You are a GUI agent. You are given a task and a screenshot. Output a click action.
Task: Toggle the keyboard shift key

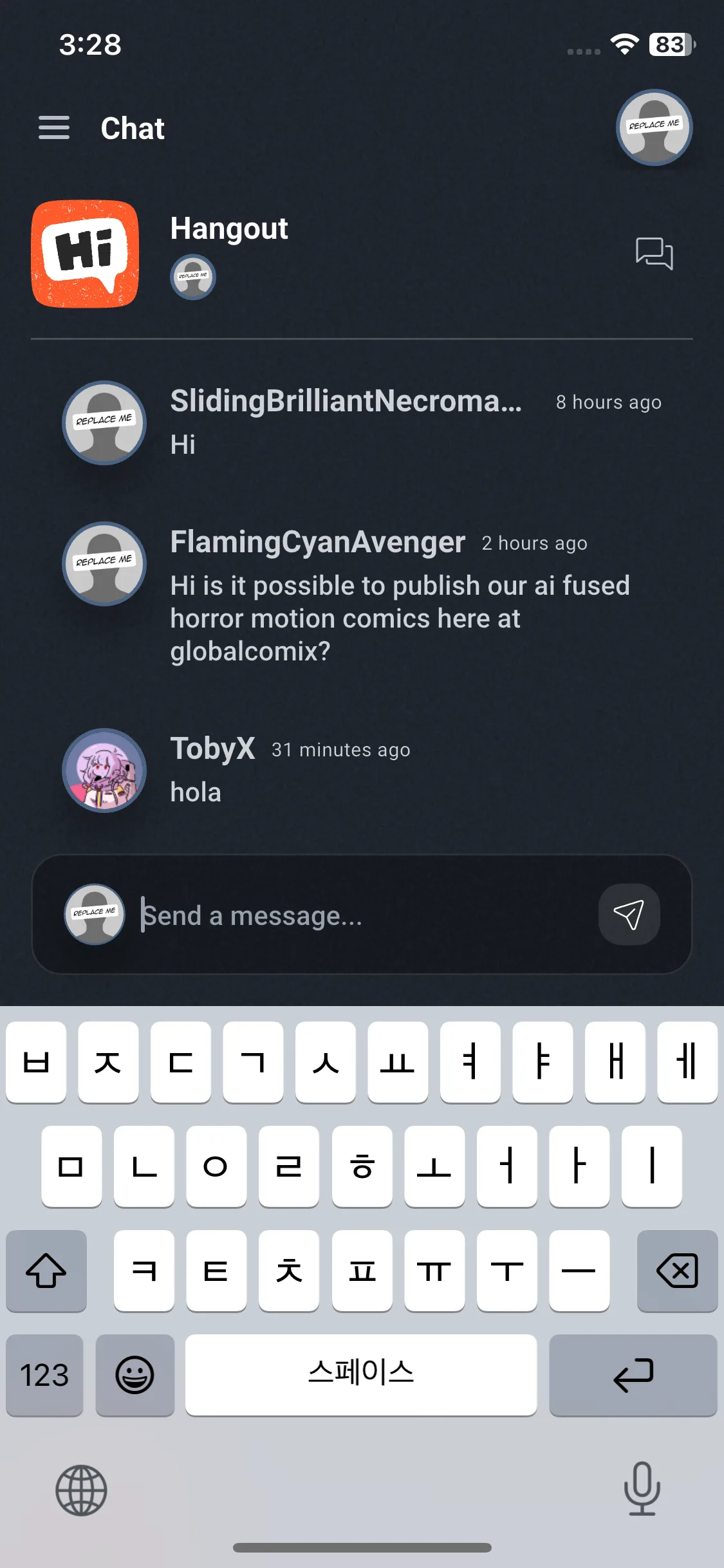46,1271
